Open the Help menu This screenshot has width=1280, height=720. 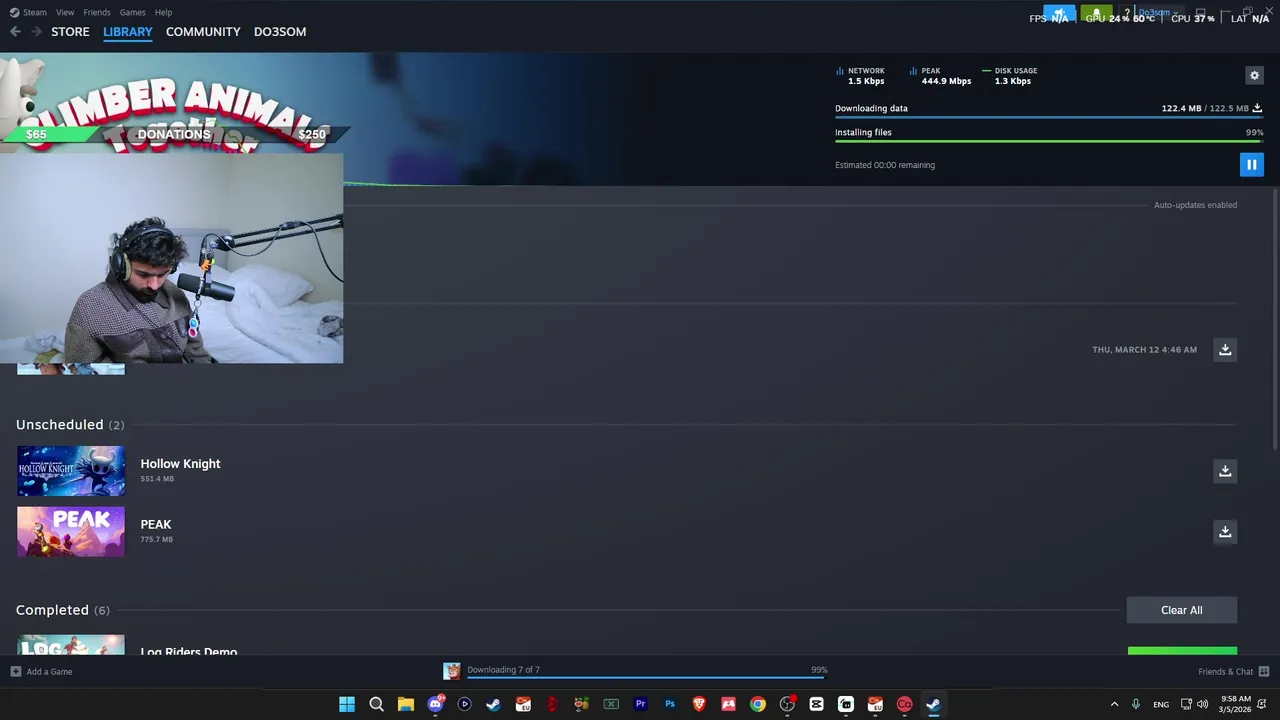(163, 12)
